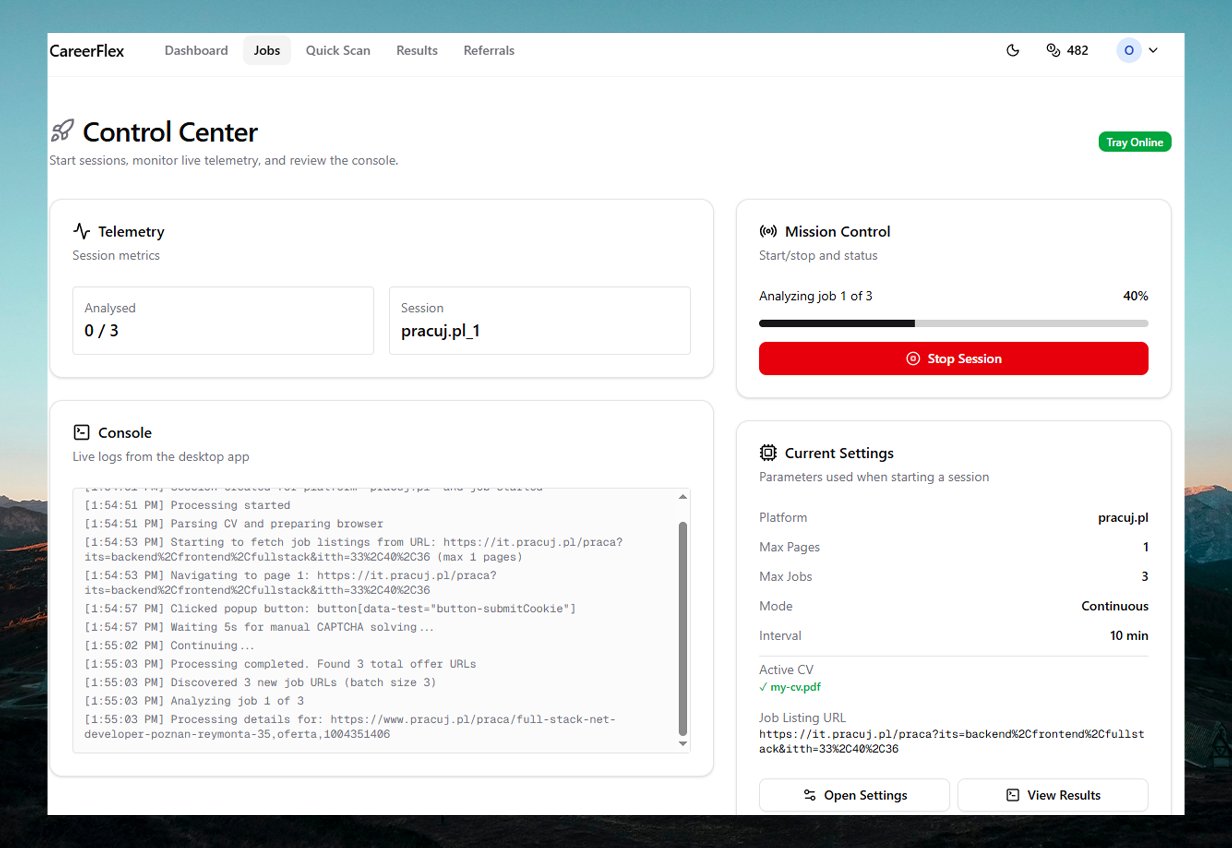The height and width of the screenshot is (848, 1232).
Task: Change the 10 min Interval setting
Action: click(1130, 636)
